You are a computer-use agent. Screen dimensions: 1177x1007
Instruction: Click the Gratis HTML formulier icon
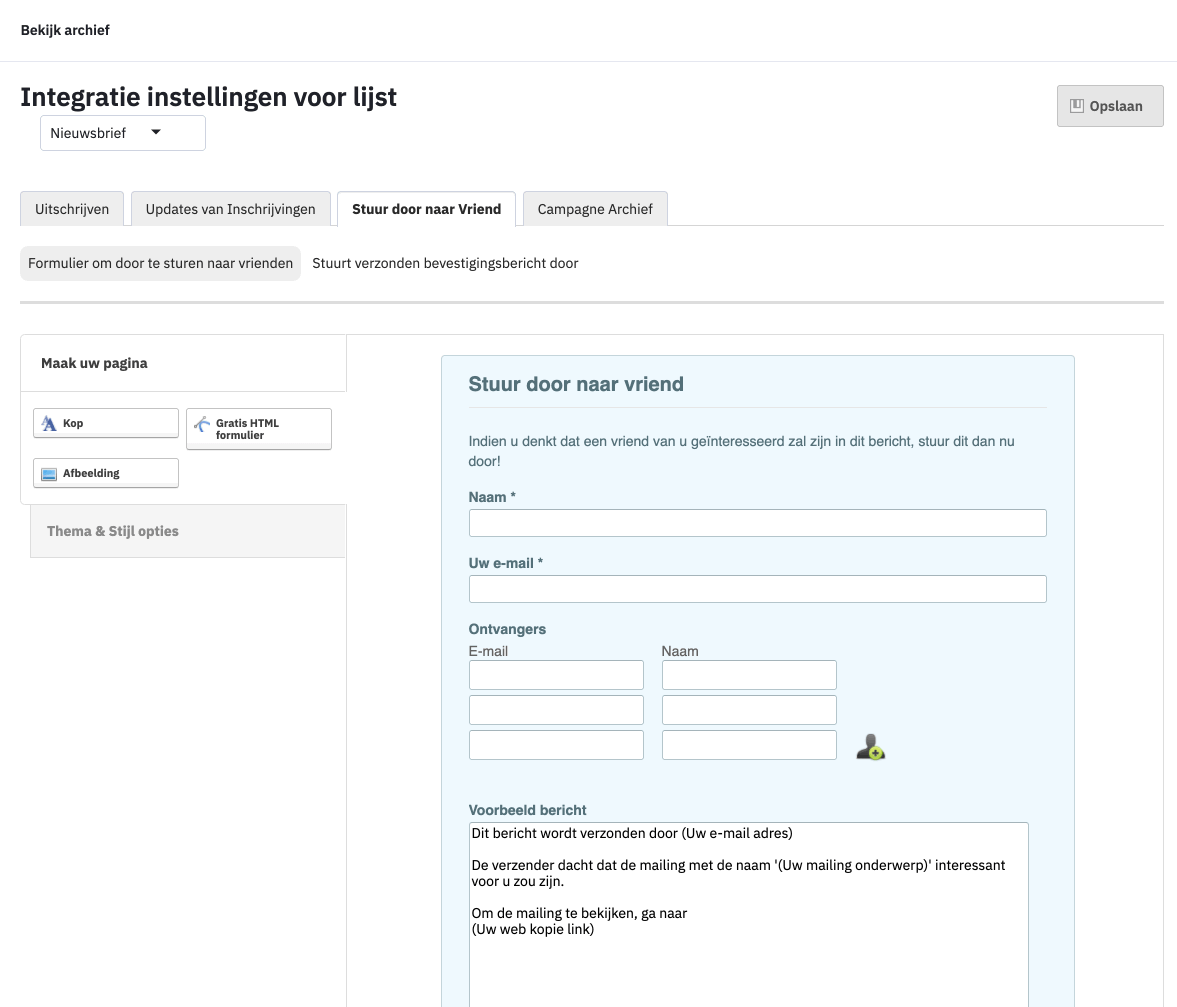pos(202,425)
